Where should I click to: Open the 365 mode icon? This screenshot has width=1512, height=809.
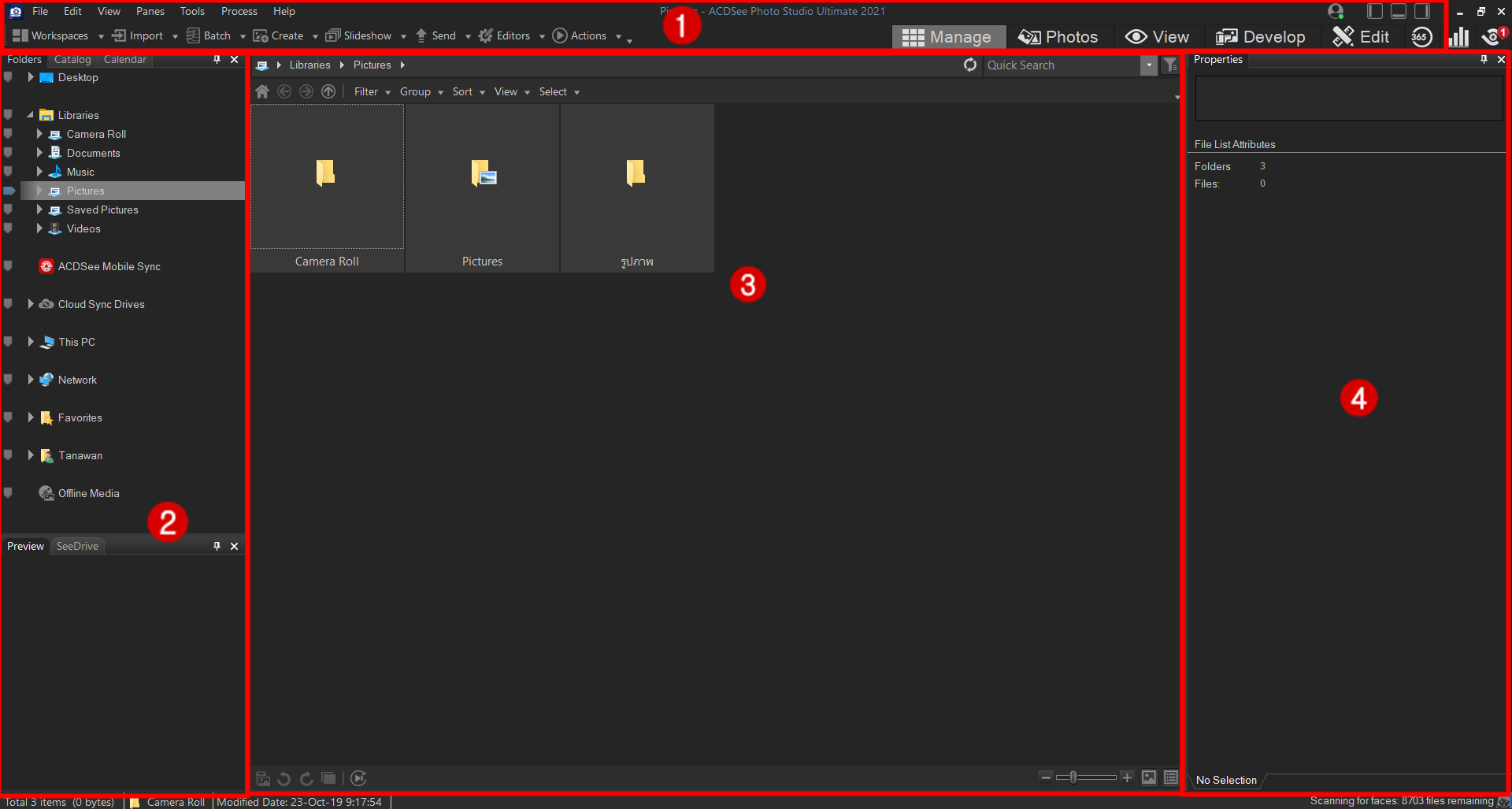pyautogui.click(x=1421, y=37)
